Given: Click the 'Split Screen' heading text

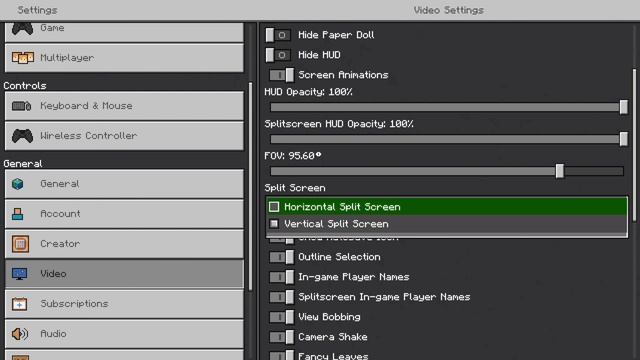Looking at the screenshot, I should point(295,188).
